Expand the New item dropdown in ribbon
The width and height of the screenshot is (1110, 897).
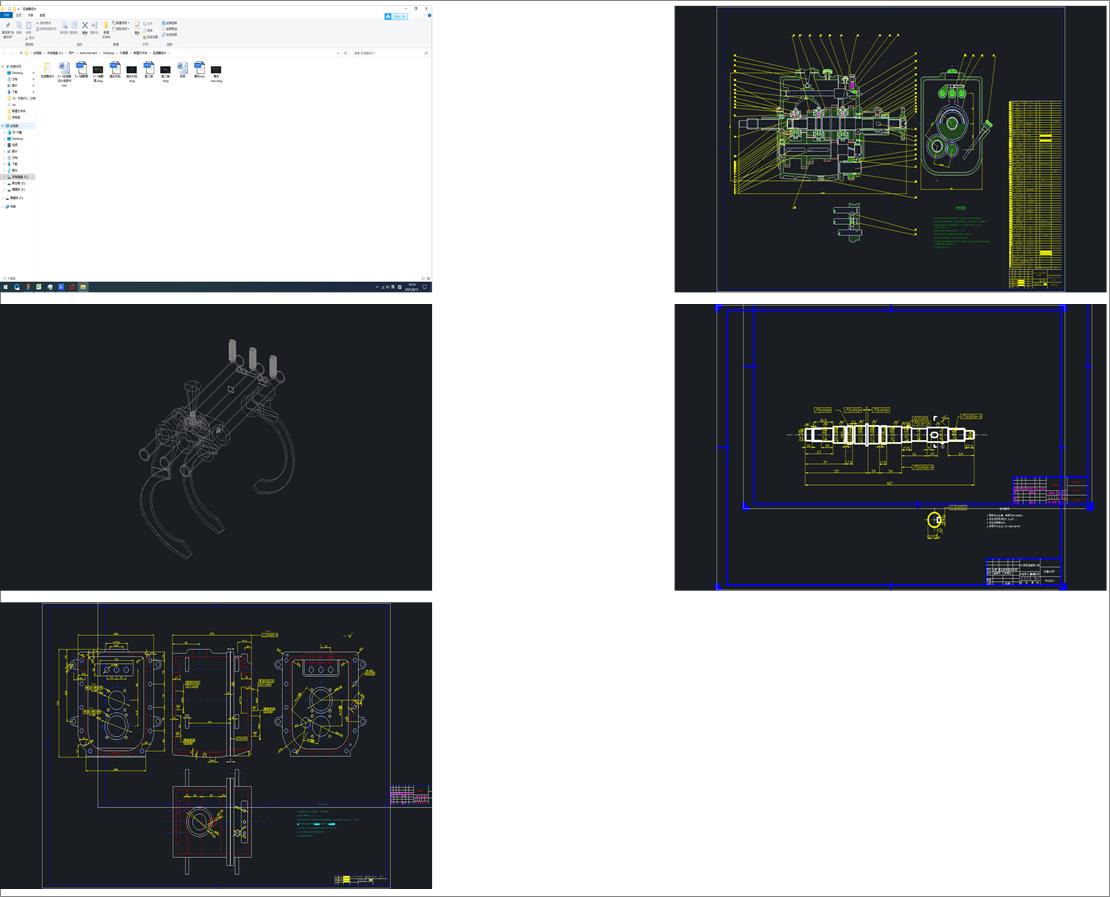[x=121, y=23]
